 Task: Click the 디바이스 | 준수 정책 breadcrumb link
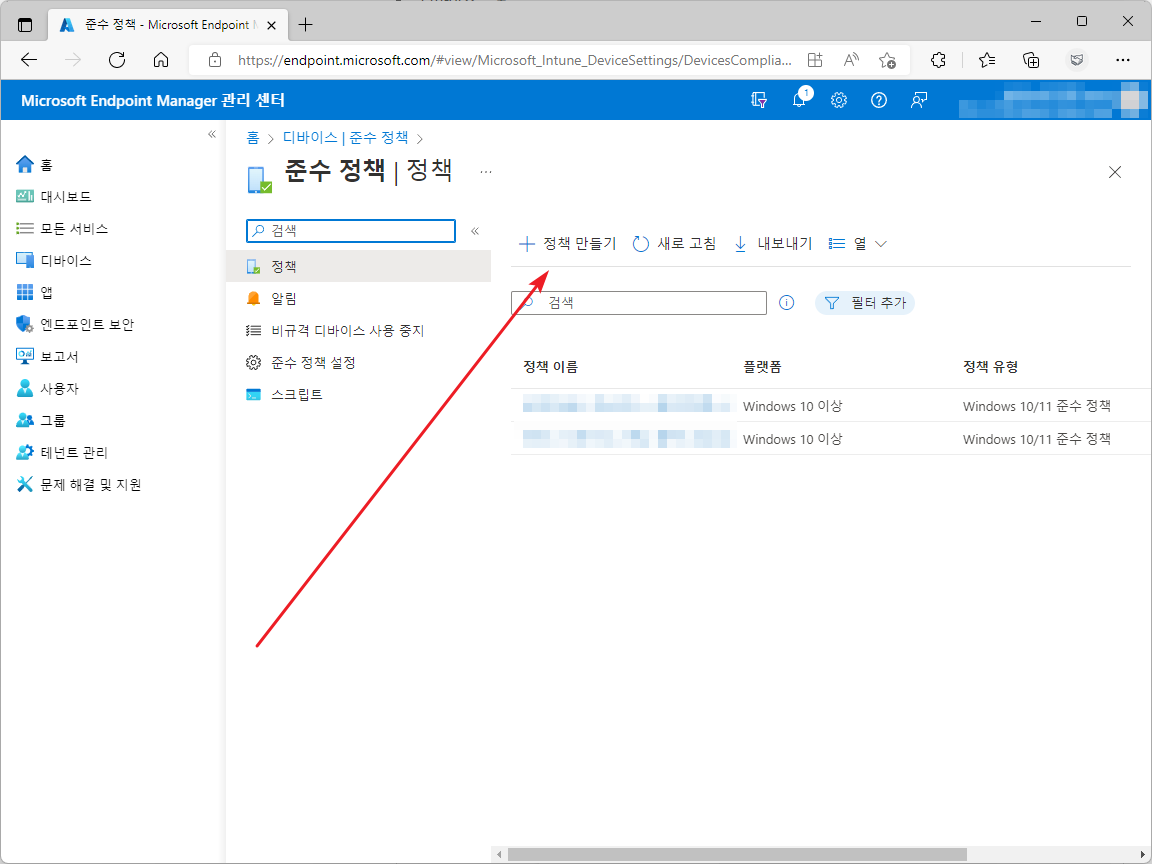pyautogui.click(x=345, y=137)
